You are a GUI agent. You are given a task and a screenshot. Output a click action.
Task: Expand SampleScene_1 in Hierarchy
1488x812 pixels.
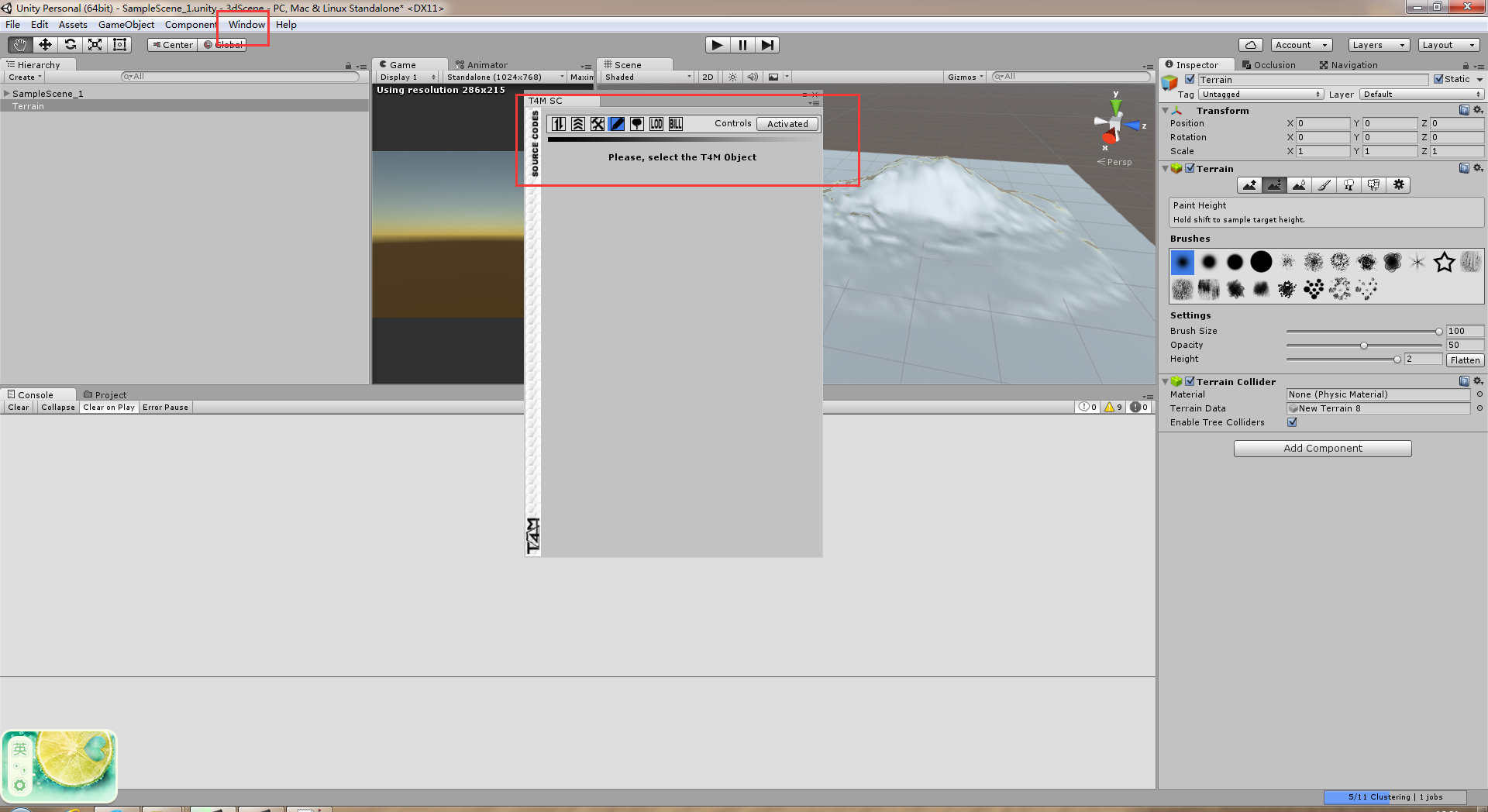click(7, 94)
